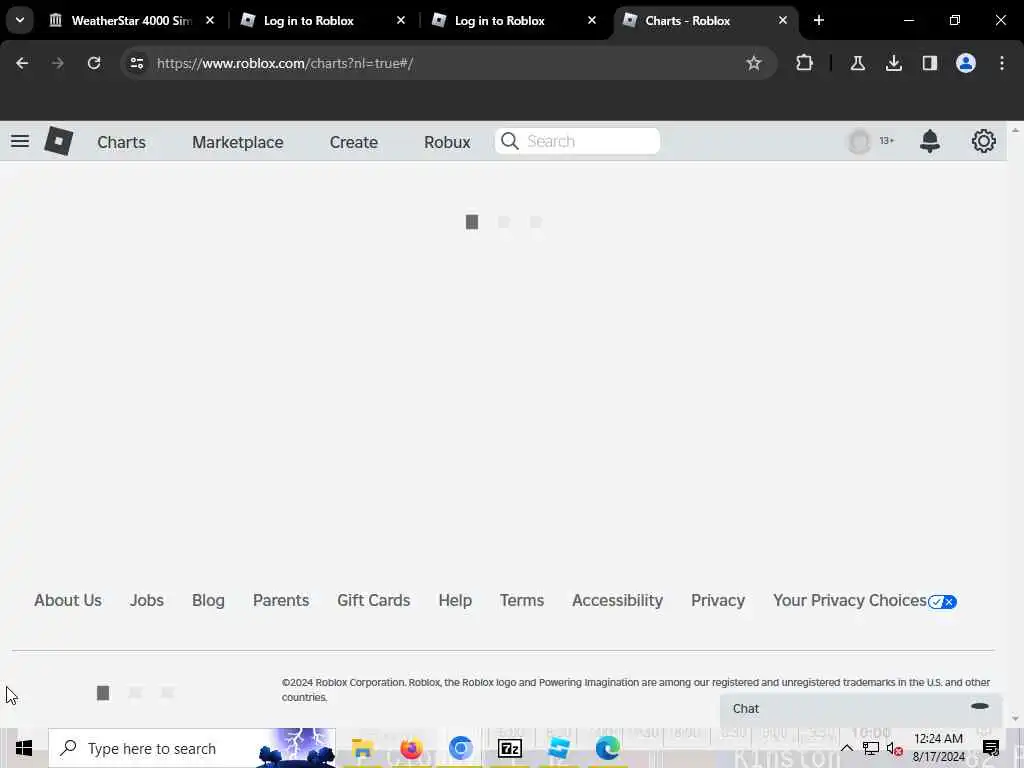Click the Chat panel minimize toggle icon
Image resolution: width=1024 pixels, height=768 pixels.
pyautogui.click(x=980, y=706)
